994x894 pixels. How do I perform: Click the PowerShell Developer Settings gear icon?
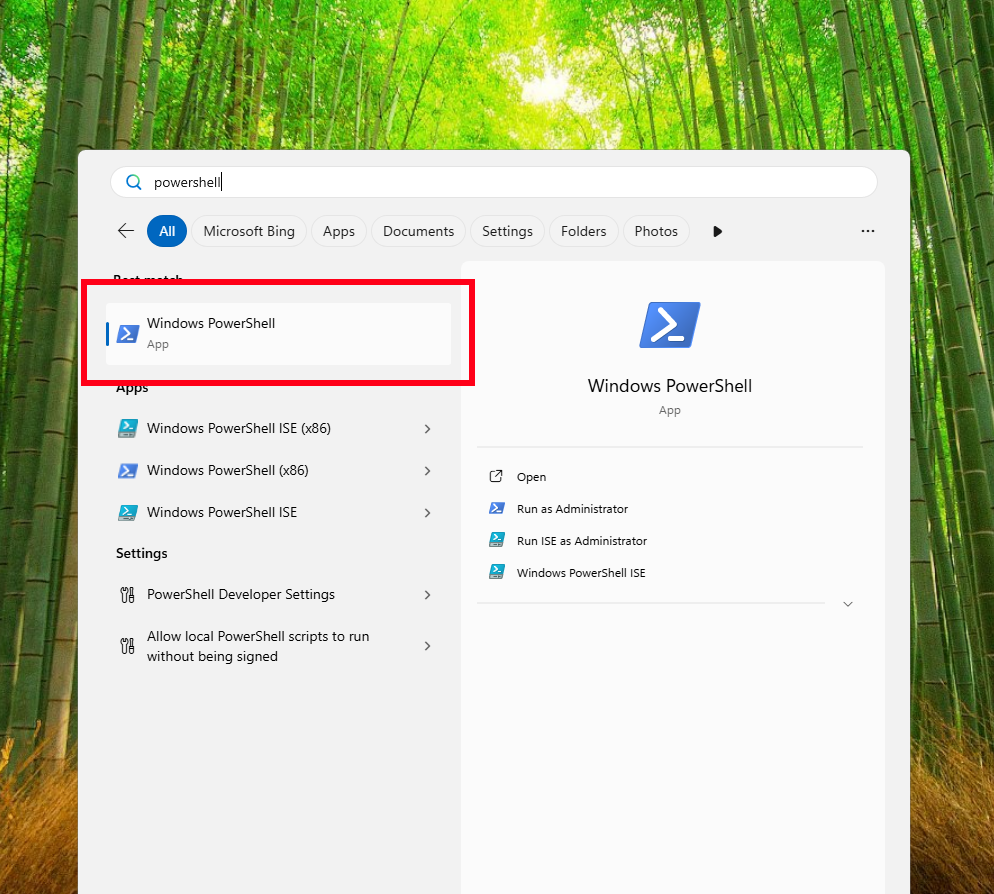tap(127, 594)
